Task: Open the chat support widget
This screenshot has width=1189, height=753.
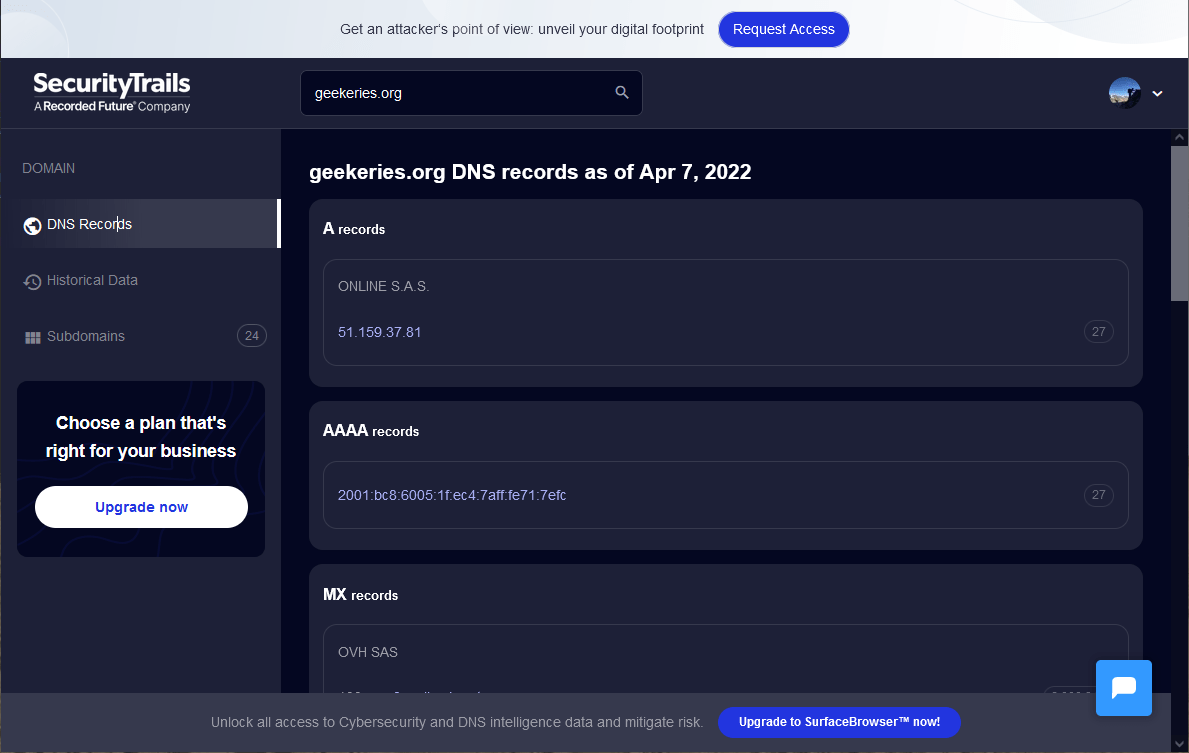Action: coord(1123,688)
